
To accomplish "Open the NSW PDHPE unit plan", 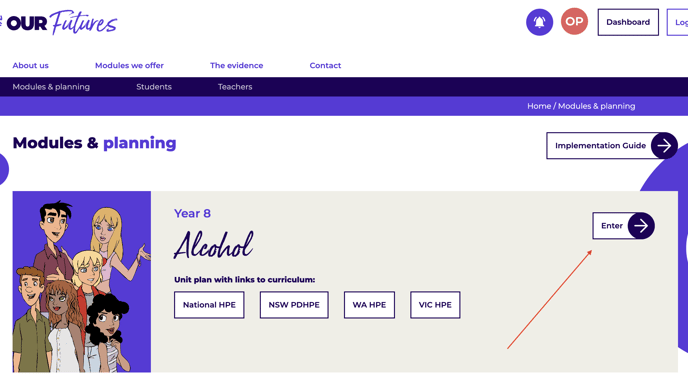I will tap(294, 305).
